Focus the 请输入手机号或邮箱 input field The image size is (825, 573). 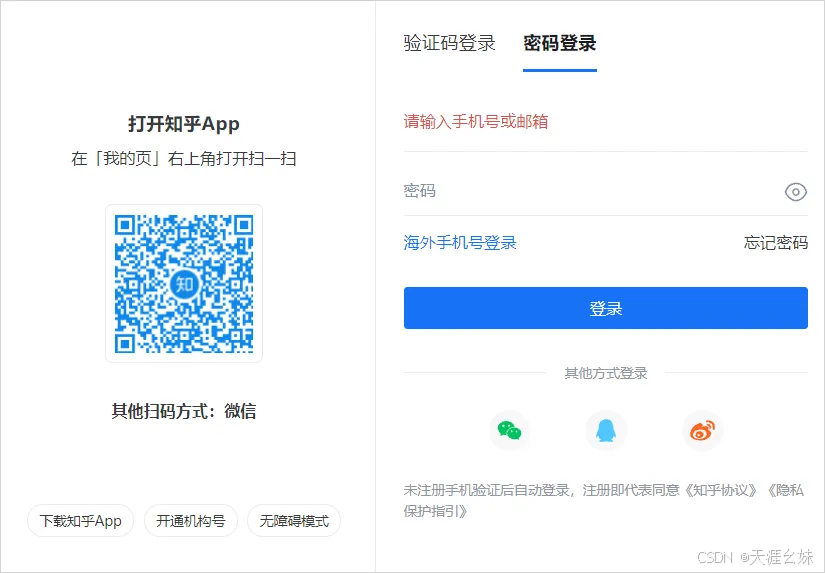[x=606, y=122]
